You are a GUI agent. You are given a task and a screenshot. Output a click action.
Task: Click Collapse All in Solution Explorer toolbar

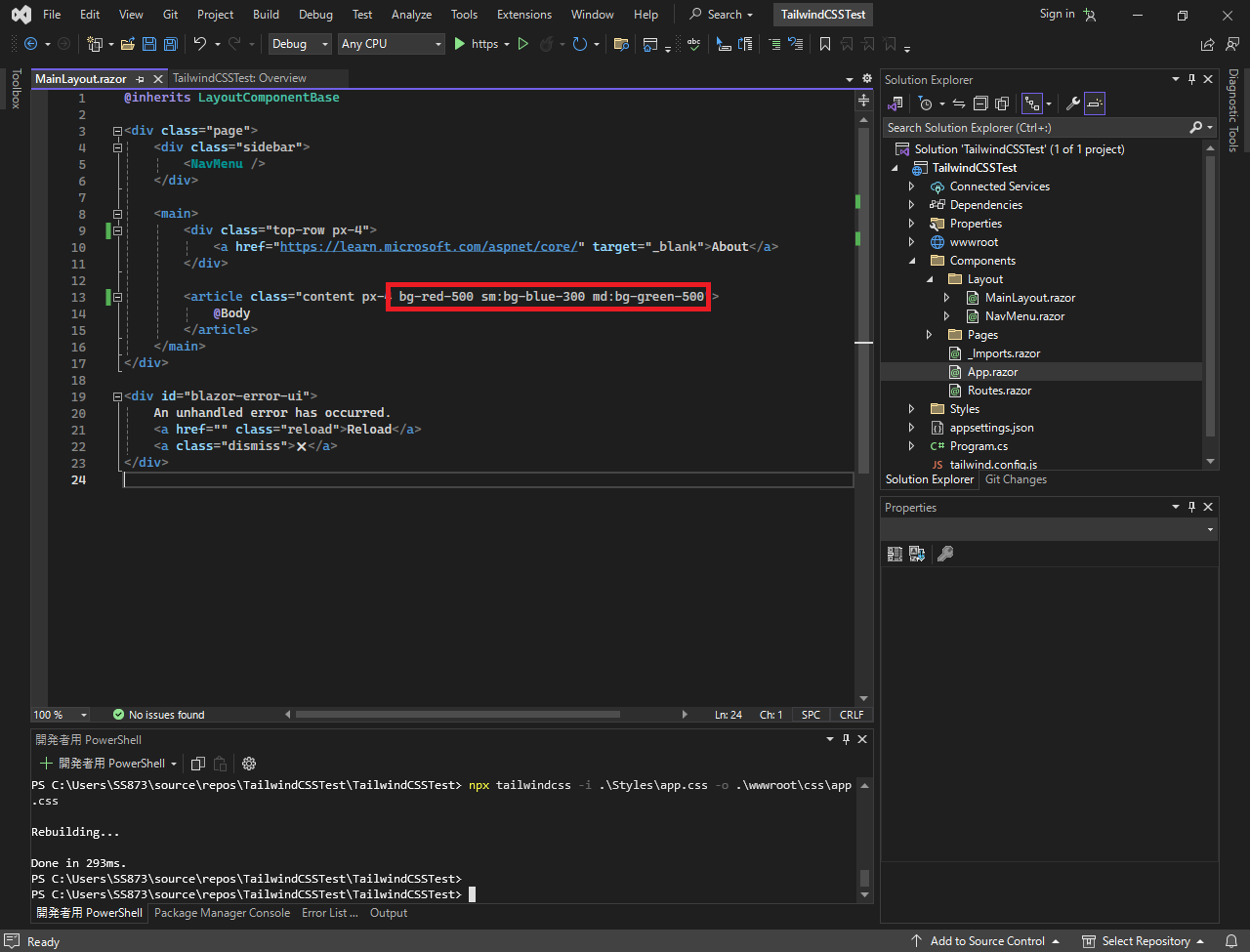[x=980, y=103]
